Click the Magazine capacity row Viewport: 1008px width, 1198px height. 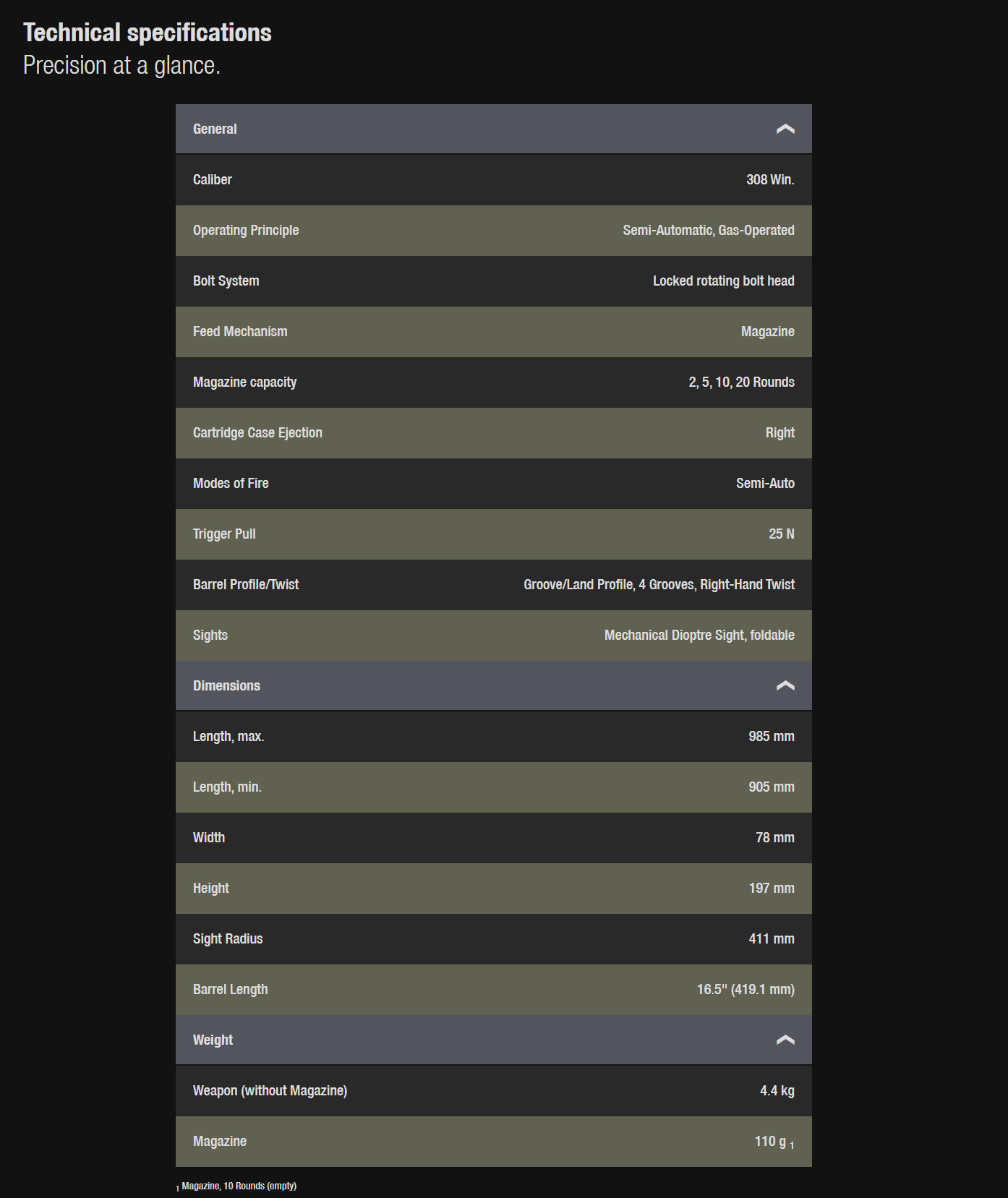tap(493, 382)
